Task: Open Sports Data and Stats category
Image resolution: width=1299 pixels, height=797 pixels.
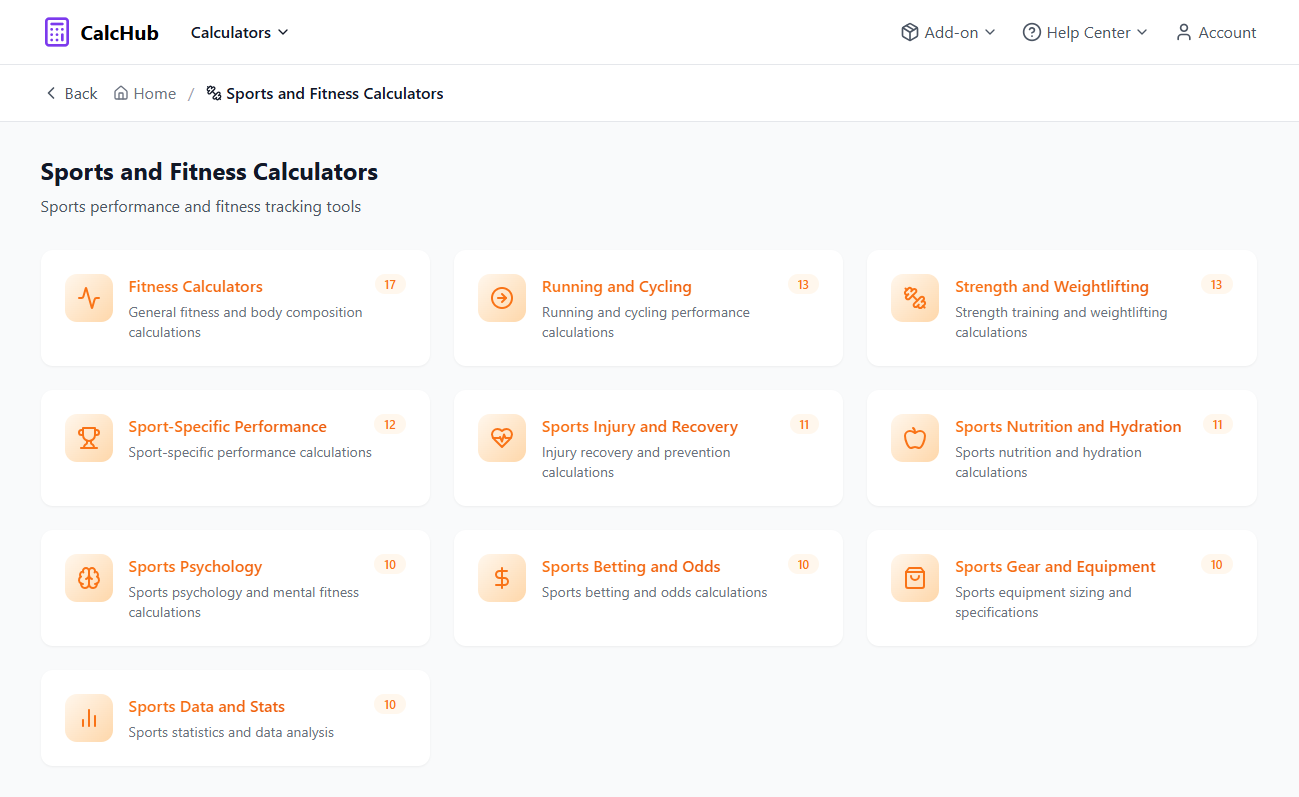Action: 236,718
